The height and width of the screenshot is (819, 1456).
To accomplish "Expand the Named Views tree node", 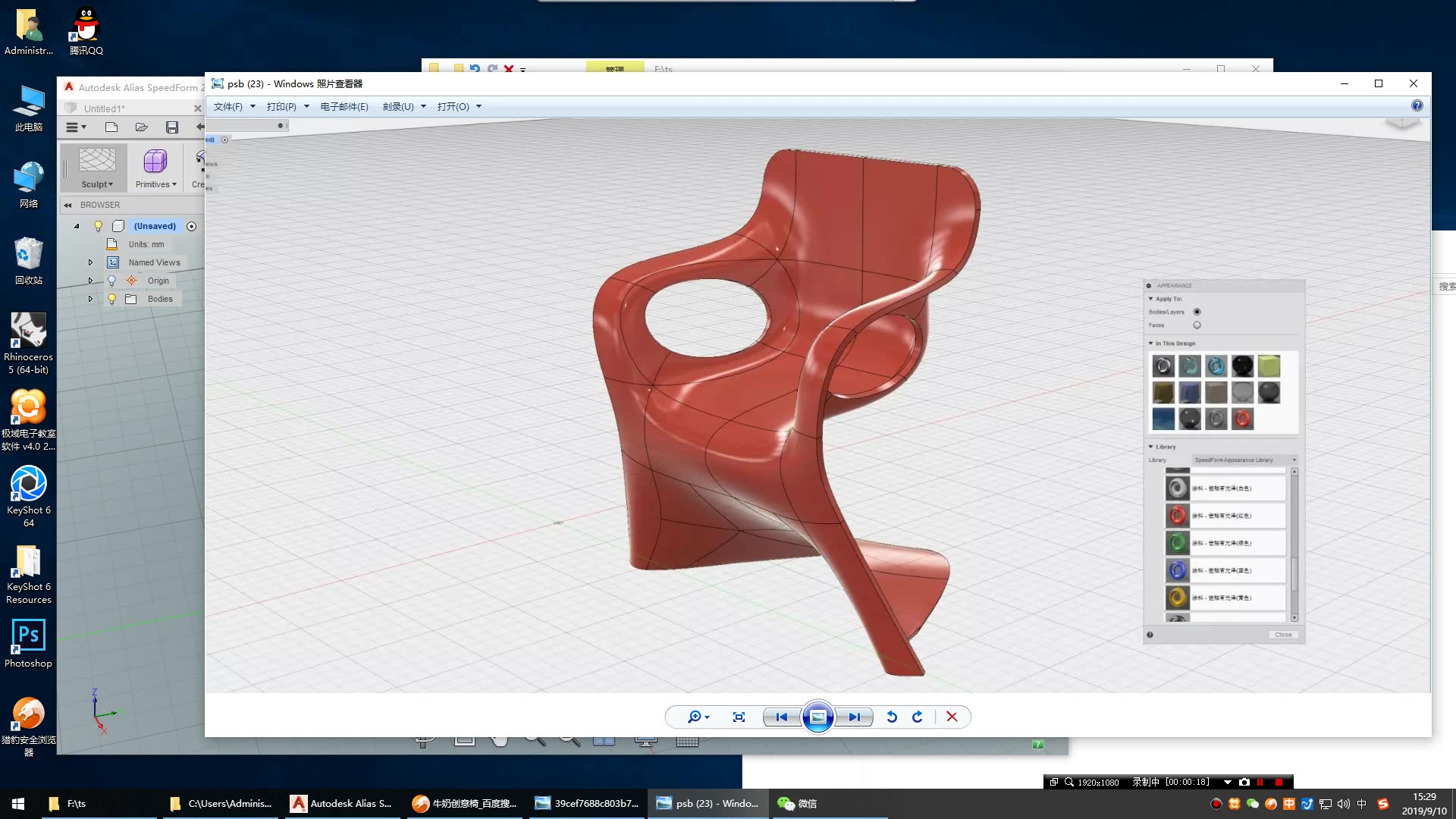I will click(x=90, y=262).
